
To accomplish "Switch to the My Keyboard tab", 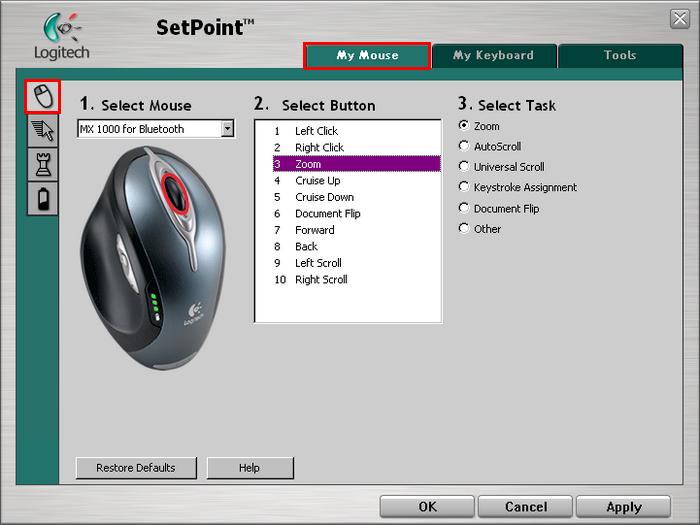I will [494, 56].
